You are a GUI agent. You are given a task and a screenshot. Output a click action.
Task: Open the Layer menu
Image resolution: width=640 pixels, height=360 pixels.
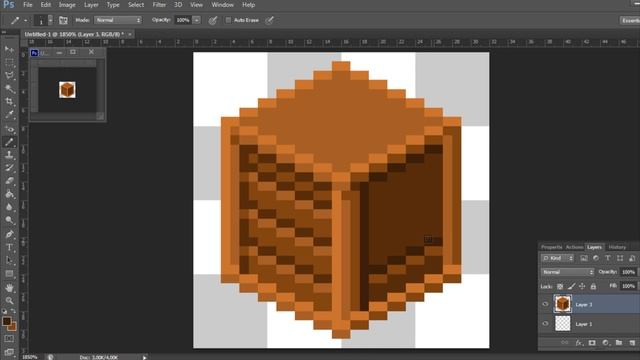[x=91, y=5]
